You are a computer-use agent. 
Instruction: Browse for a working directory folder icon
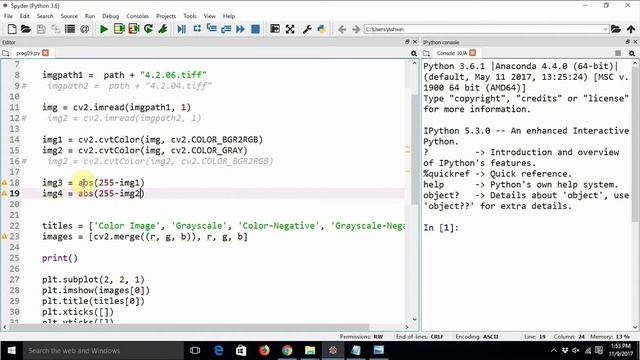point(616,29)
